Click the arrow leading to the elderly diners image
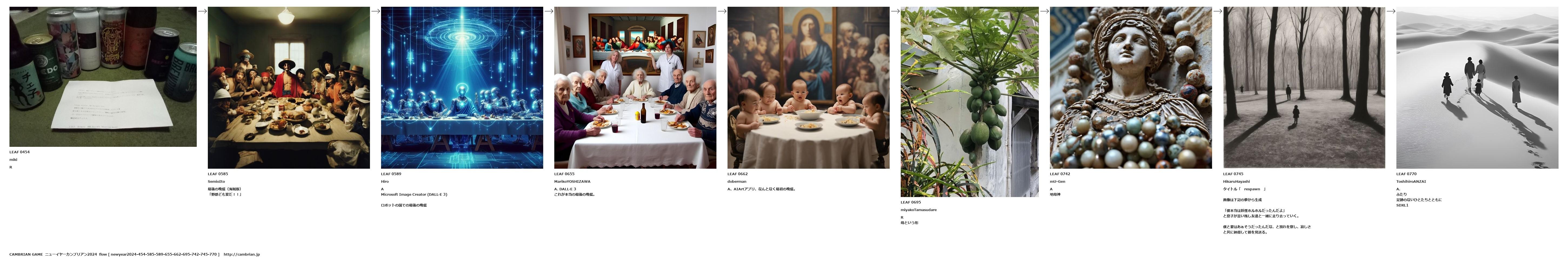Screen dimensions: 1568x261 [548, 11]
